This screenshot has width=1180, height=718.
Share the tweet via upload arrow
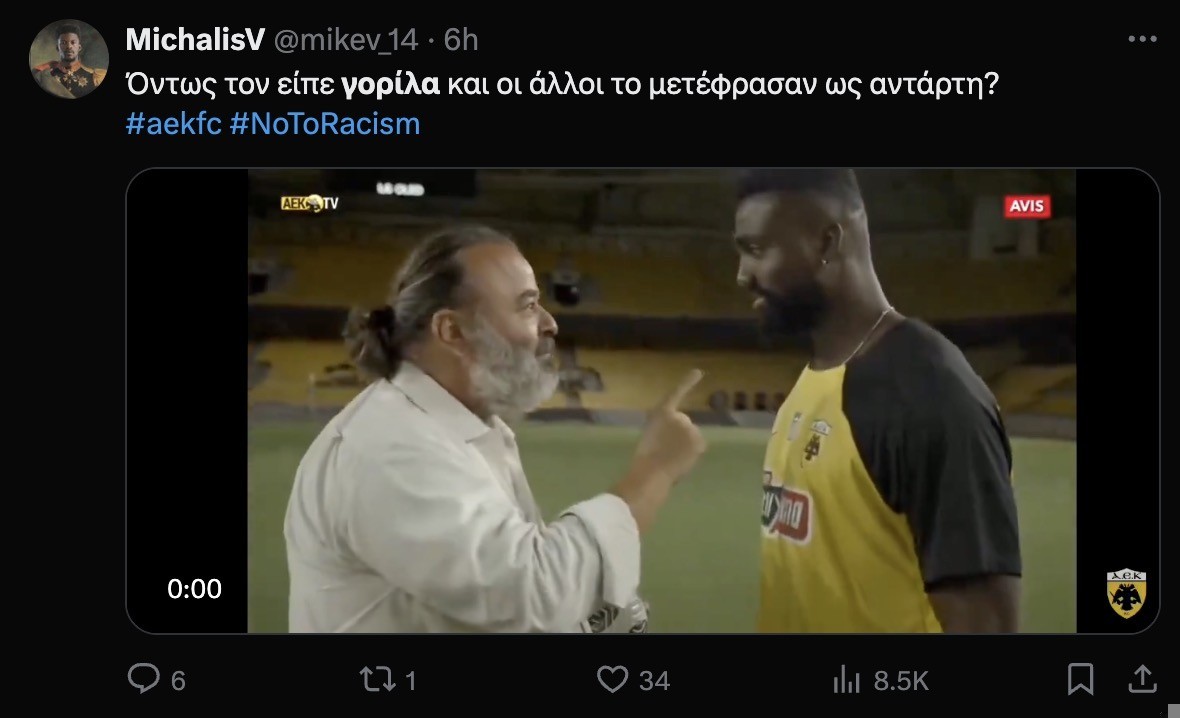coord(1142,679)
